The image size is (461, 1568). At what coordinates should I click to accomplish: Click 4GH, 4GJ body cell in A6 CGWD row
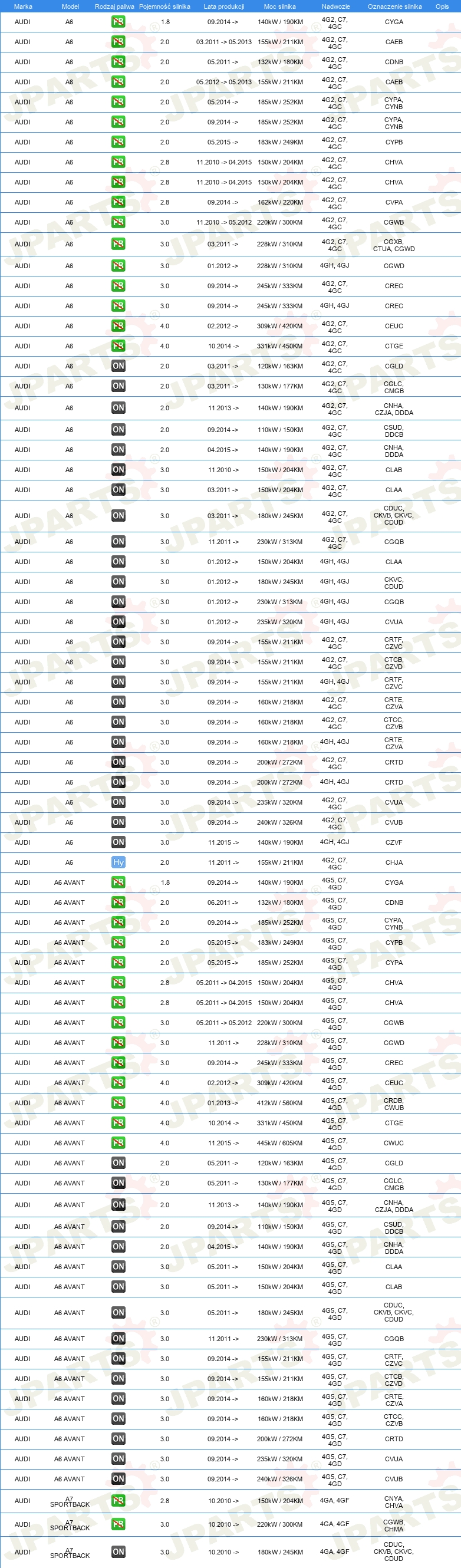point(335,266)
